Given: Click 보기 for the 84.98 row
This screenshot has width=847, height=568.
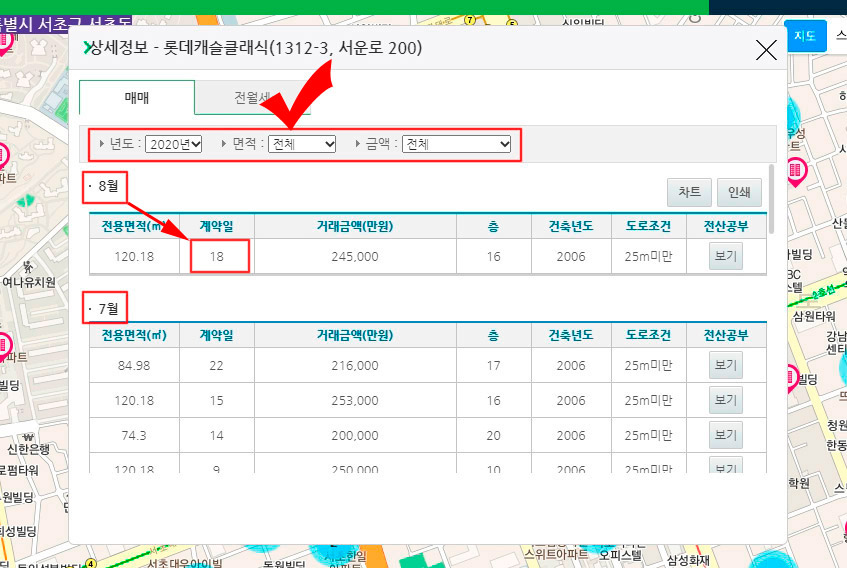Looking at the screenshot, I should tap(725, 365).
